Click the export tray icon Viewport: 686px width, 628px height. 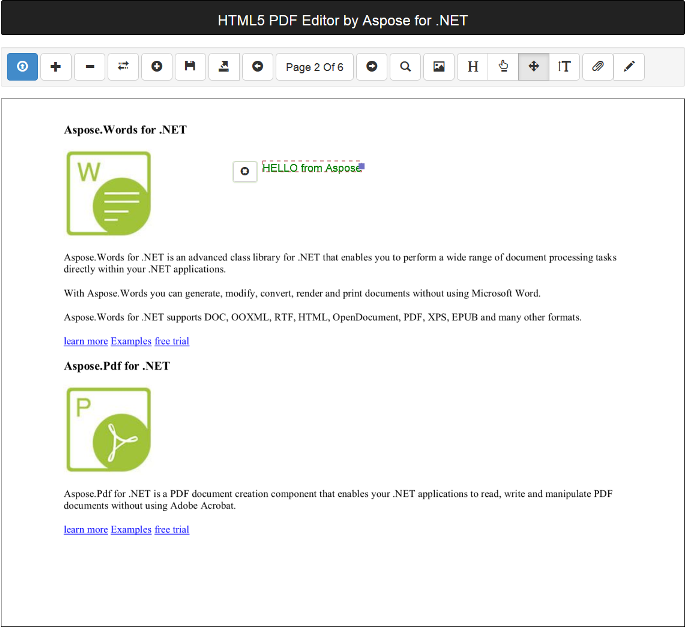[224, 67]
